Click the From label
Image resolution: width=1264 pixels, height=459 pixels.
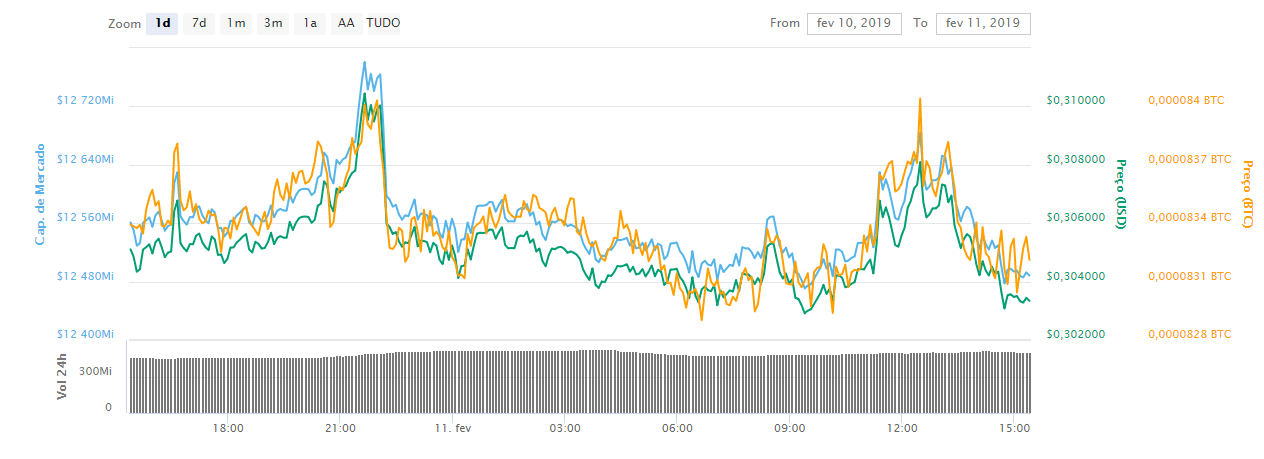click(785, 23)
